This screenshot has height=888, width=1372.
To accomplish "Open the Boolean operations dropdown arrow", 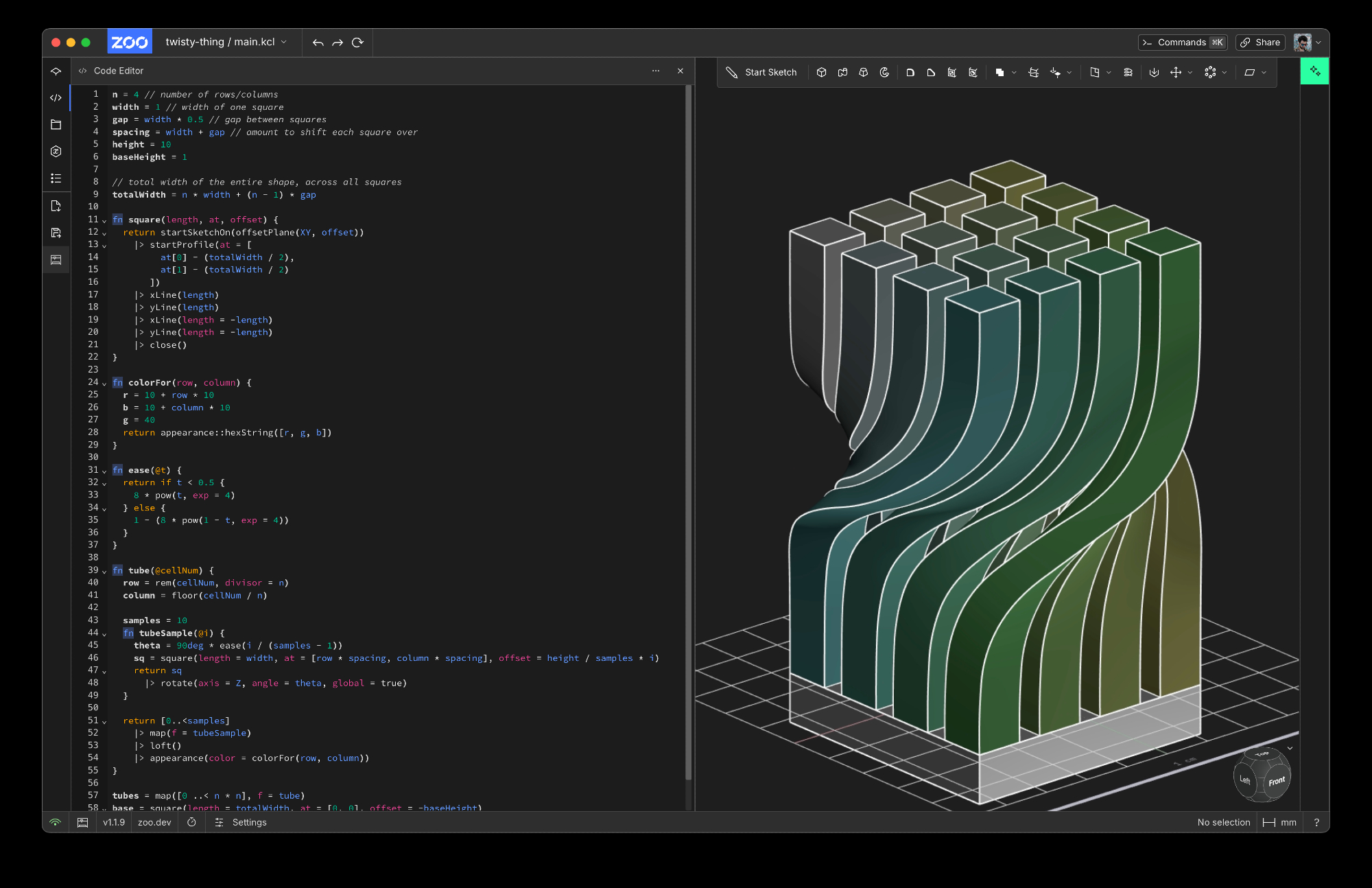I will tap(1014, 73).
